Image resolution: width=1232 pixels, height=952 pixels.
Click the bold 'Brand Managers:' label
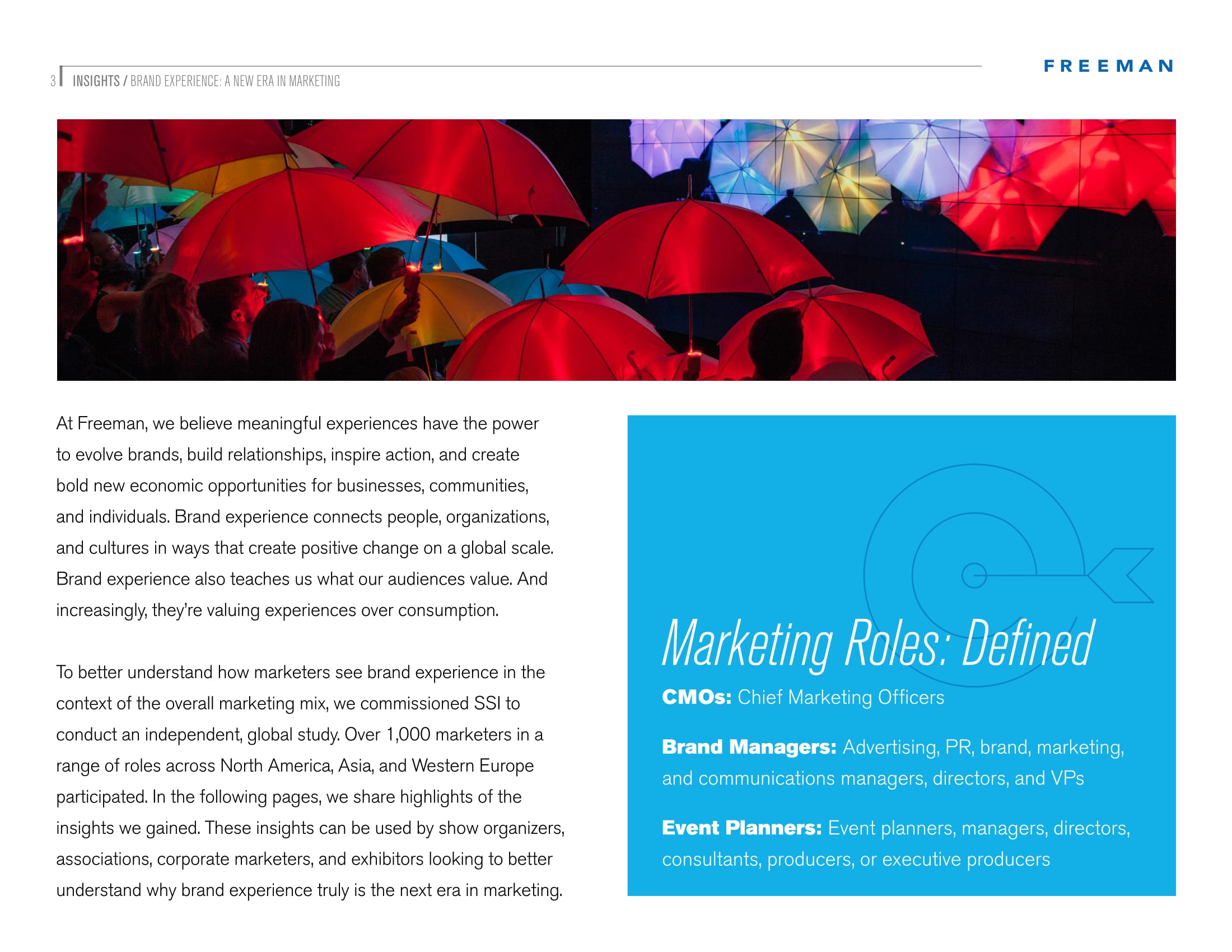tap(749, 746)
